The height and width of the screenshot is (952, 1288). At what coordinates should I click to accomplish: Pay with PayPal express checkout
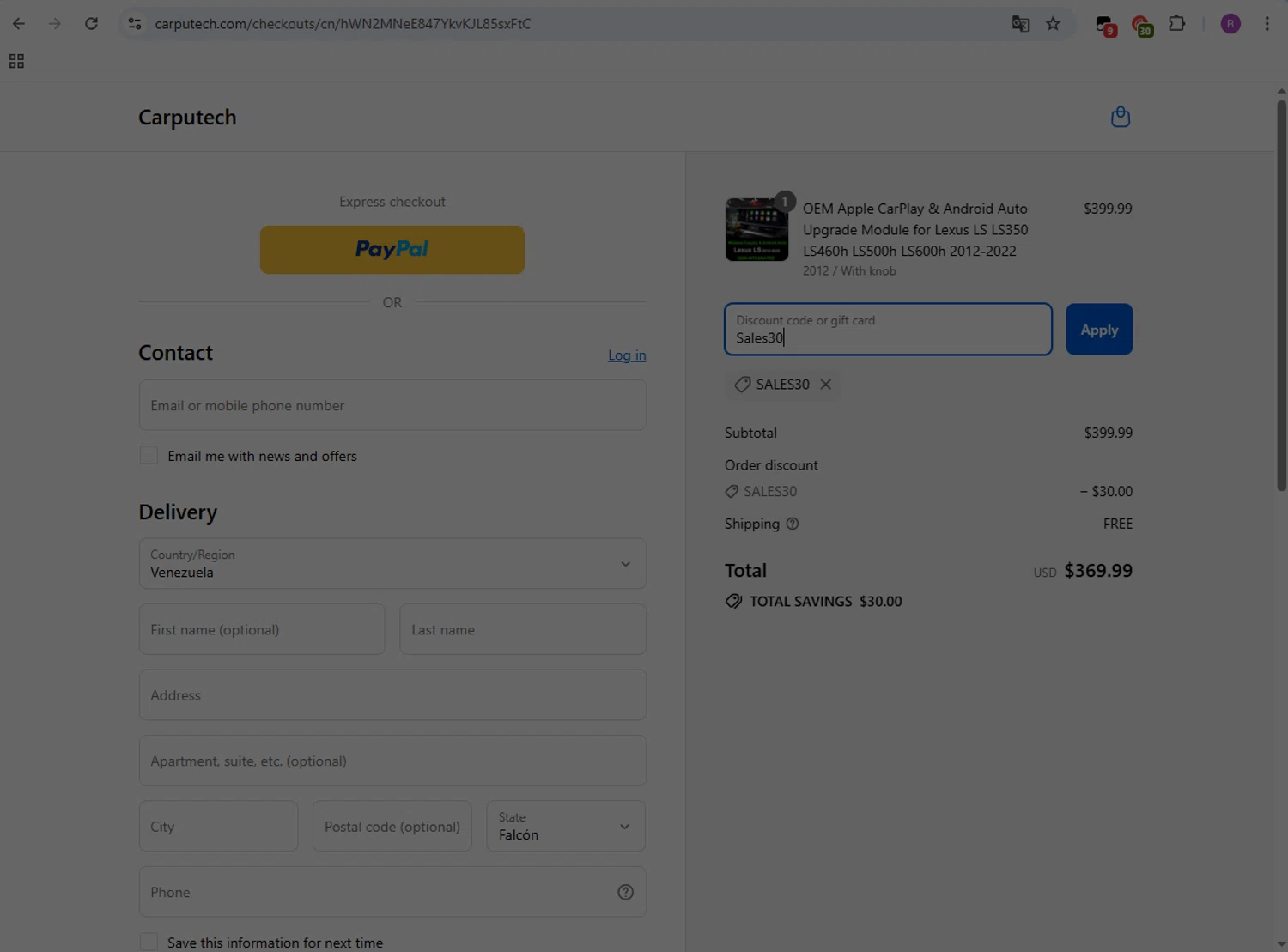pos(392,250)
